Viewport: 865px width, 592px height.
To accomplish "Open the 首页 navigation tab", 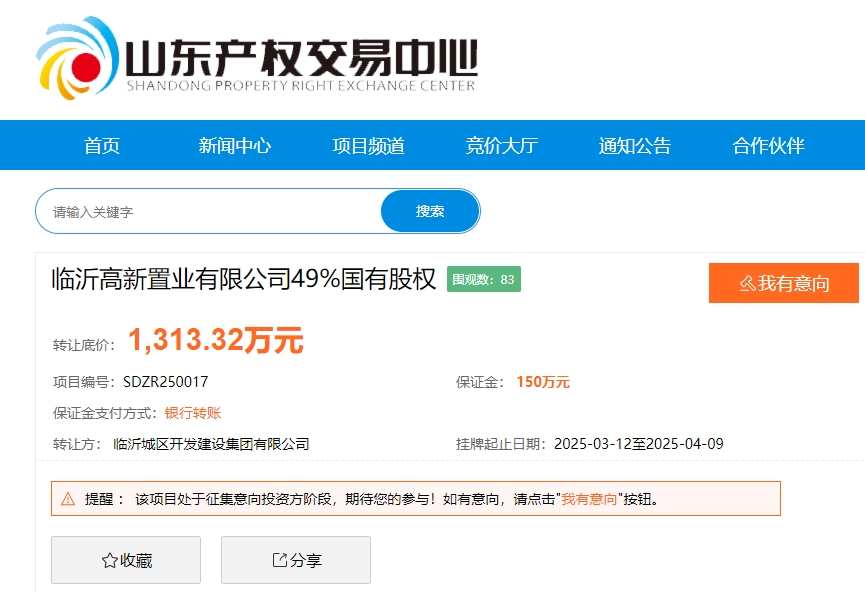I will [x=102, y=146].
